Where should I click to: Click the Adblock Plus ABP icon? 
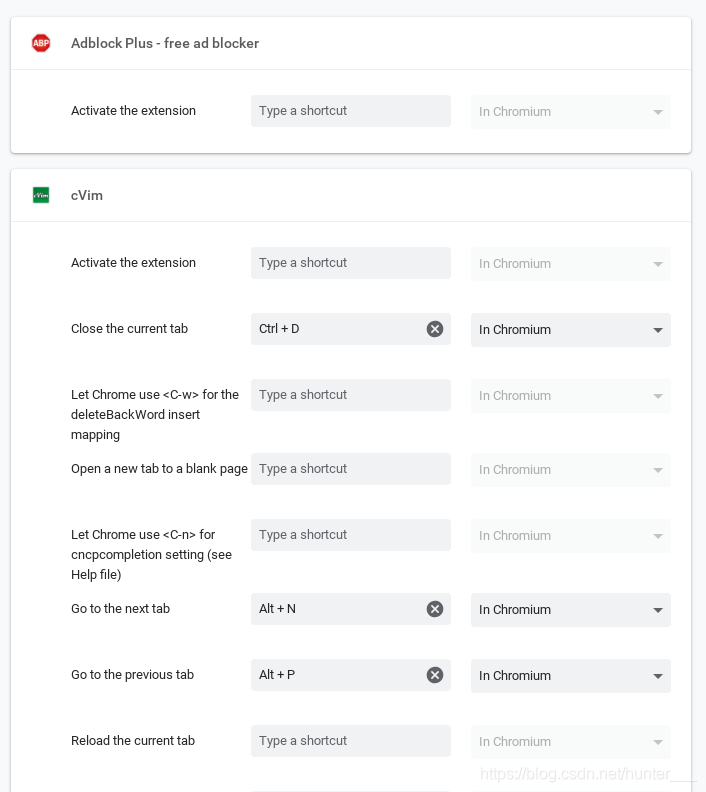click(41, 43)
